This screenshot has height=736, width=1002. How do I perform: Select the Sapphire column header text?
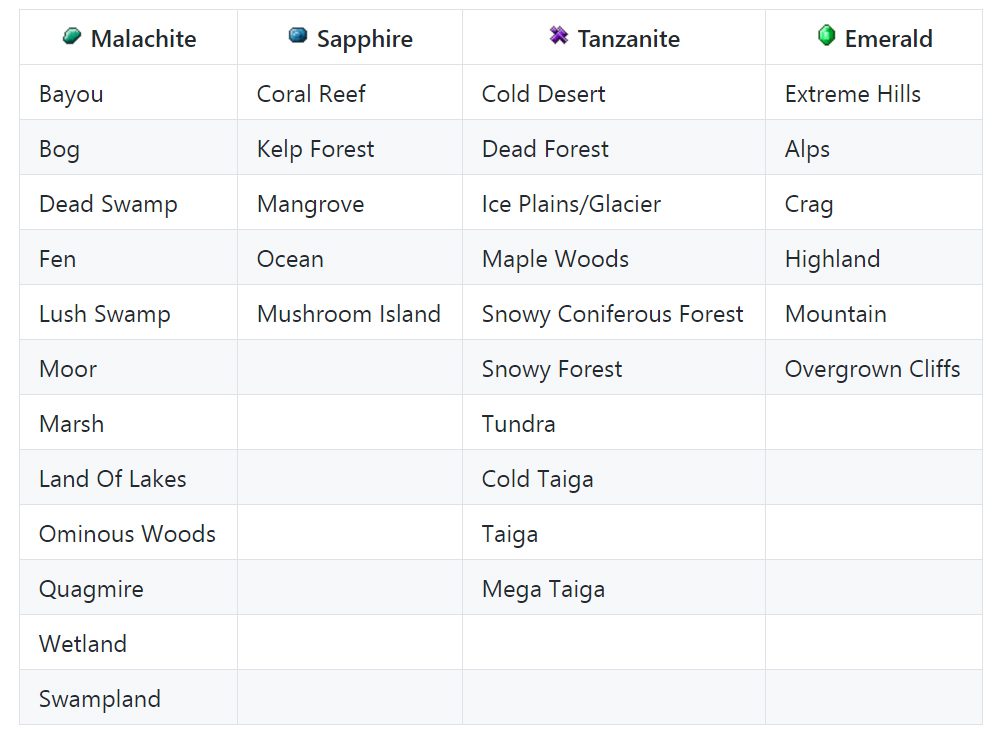(x=365, y=40)
